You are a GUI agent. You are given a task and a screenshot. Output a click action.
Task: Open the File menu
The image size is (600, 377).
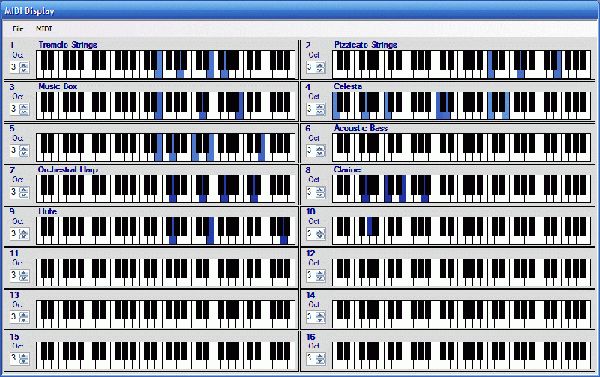point(18,29)
